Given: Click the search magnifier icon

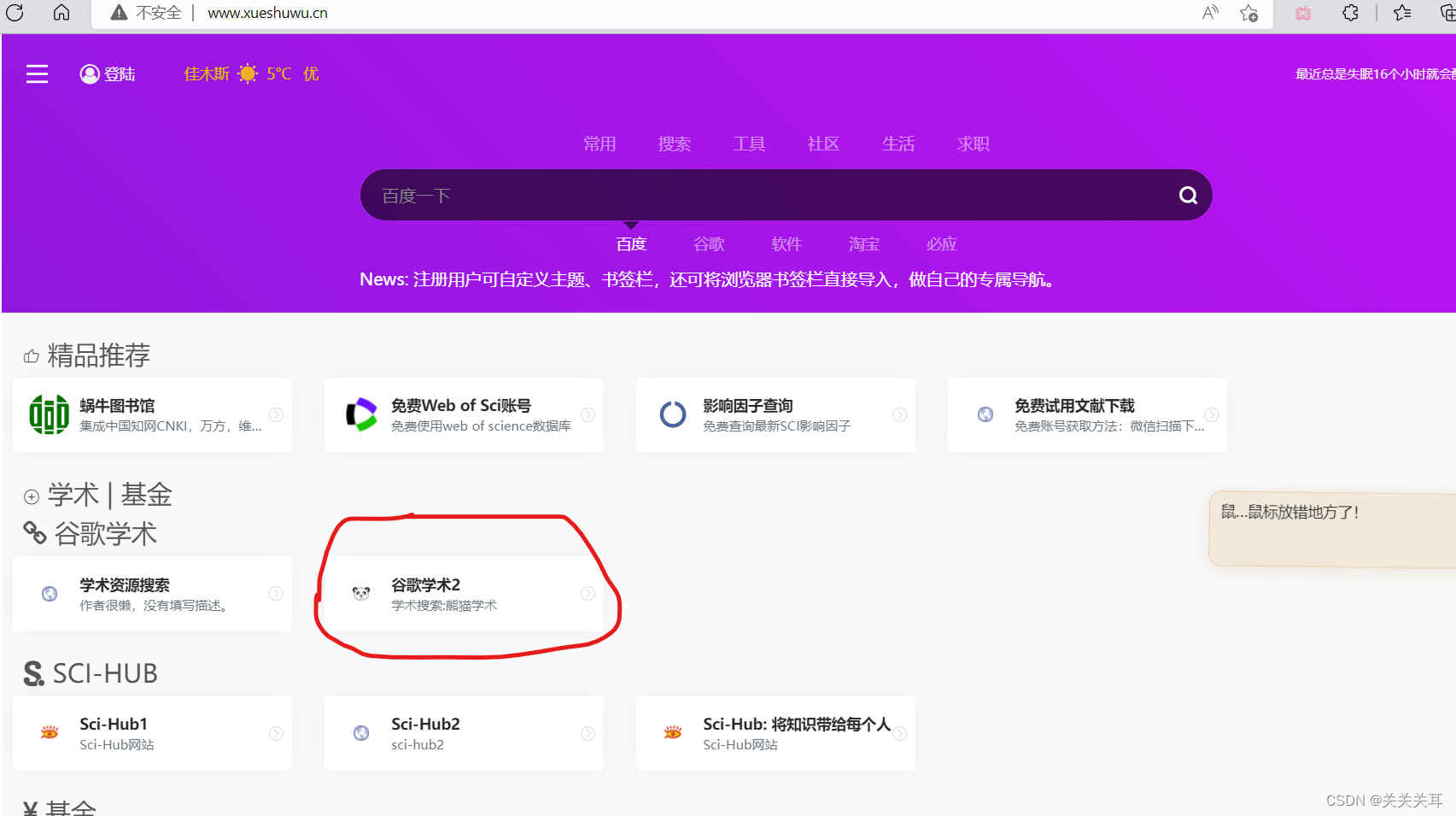Looking at the screenshot, I should point(1188,196).
